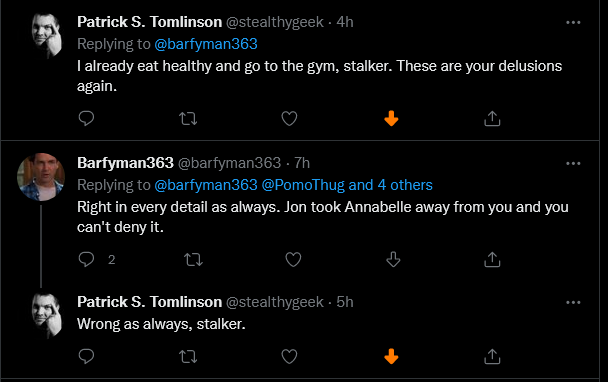View Barfyman363's profile picture
This screenshot has width=608, height=382.
(41, 177)
